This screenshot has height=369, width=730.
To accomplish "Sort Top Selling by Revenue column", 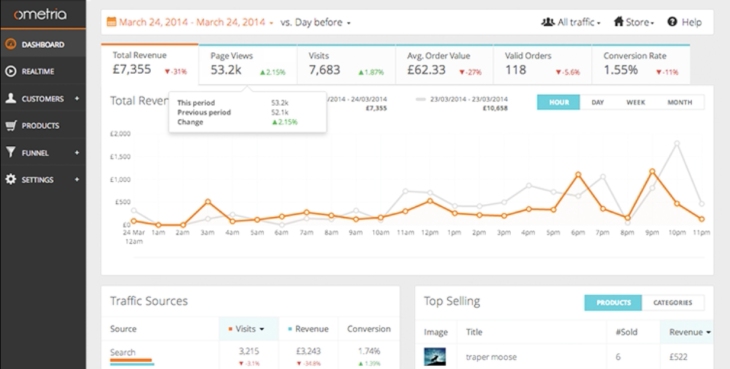I will (690, 332).
